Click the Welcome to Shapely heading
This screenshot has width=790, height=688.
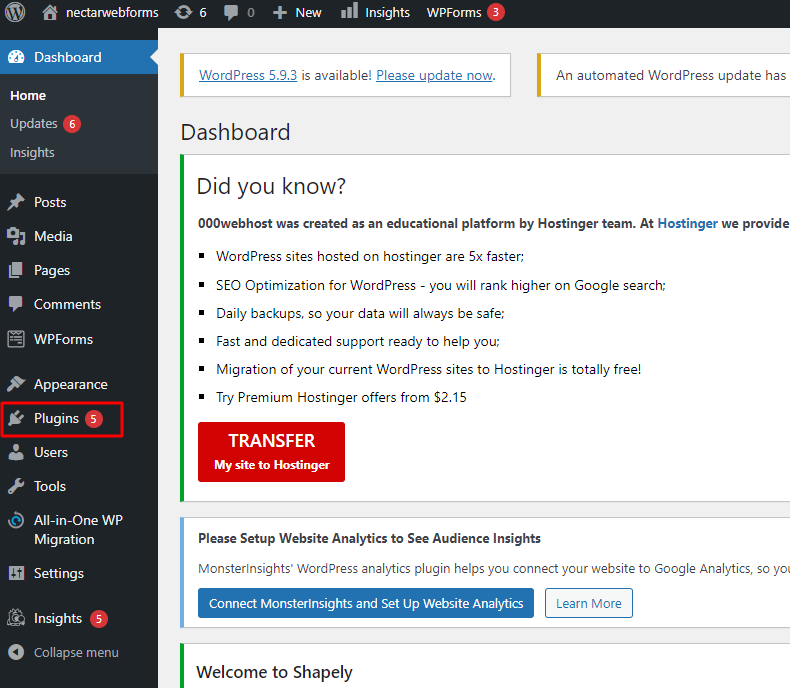[274, 672]
